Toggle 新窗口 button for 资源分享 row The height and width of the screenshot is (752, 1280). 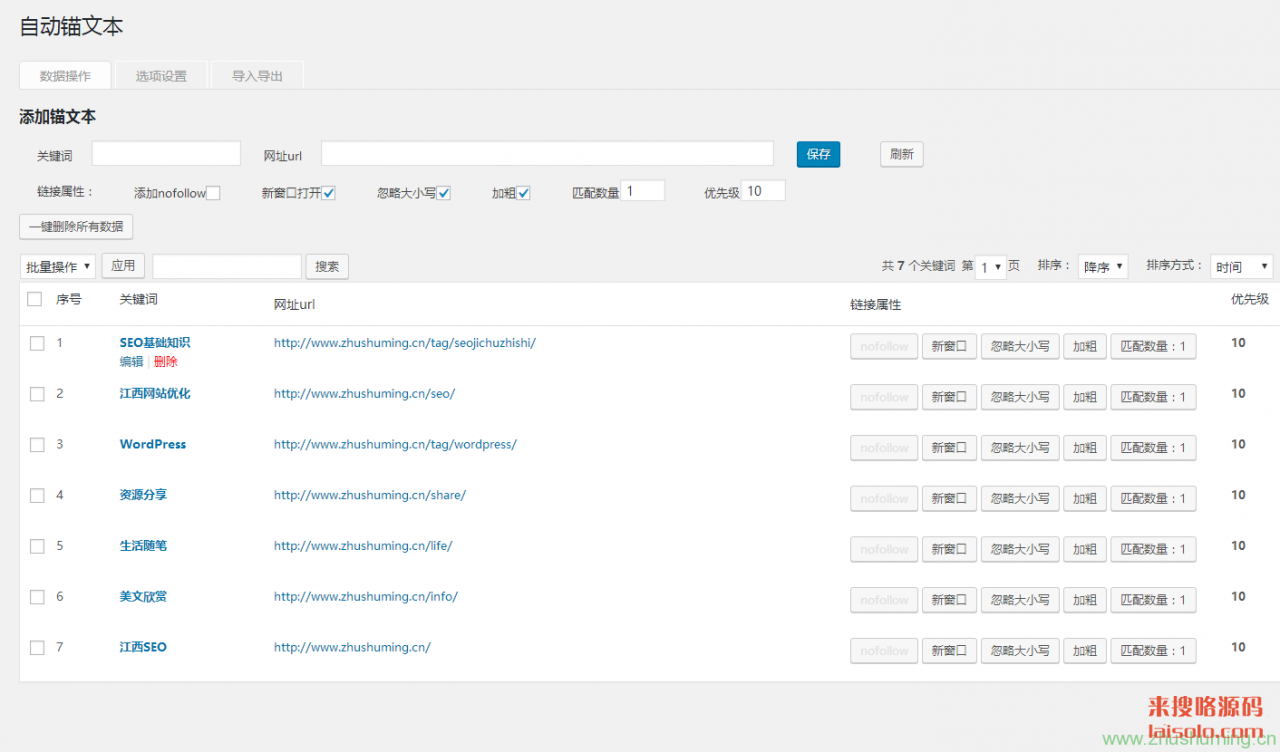coord(948,498)
